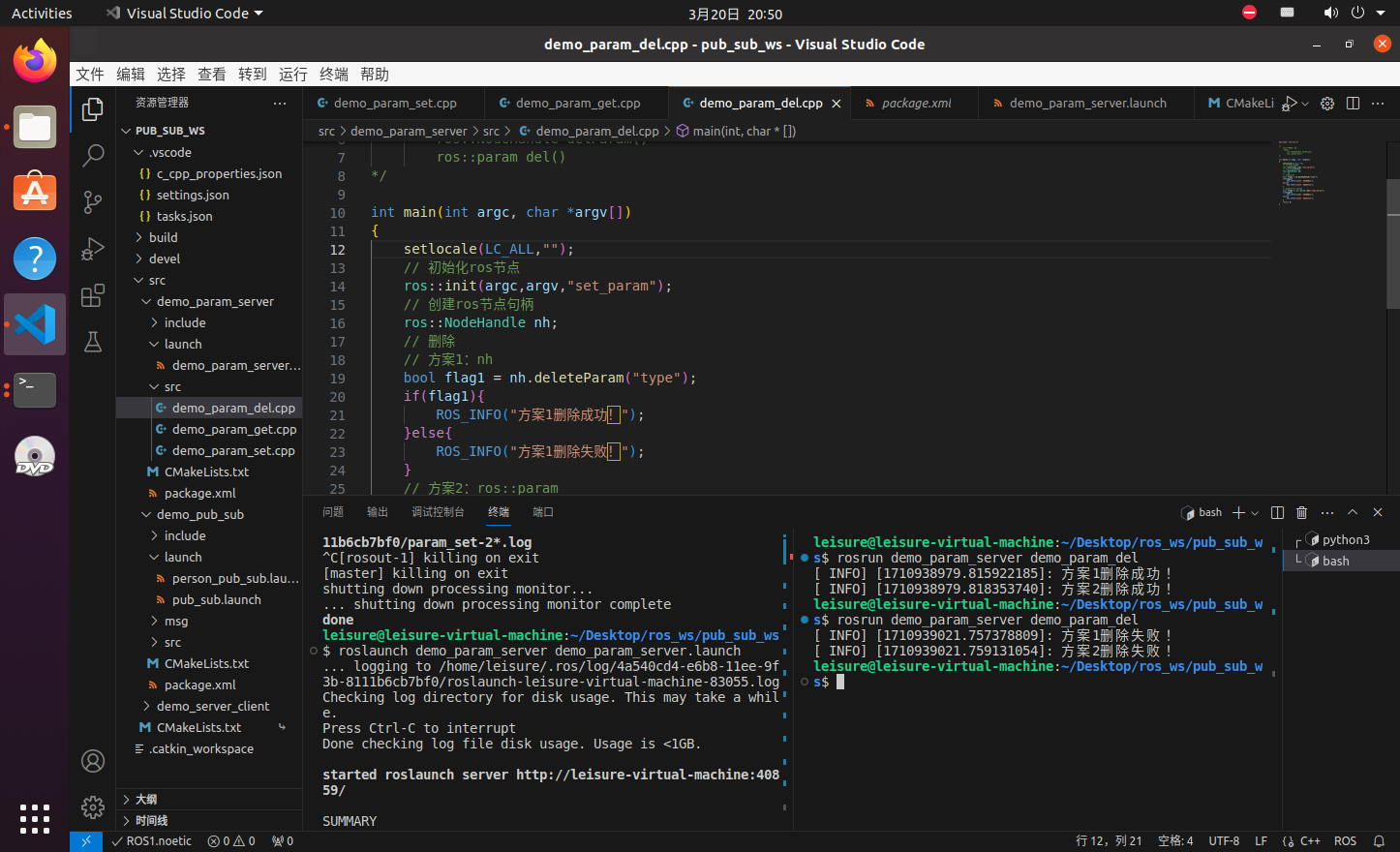
Task: Kill the terminal with trash icon
Action: point(1301,512)
